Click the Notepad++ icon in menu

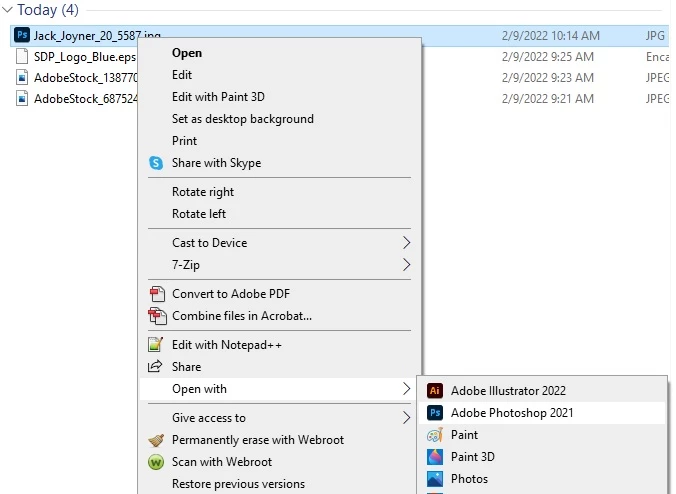tap(155, 345)
